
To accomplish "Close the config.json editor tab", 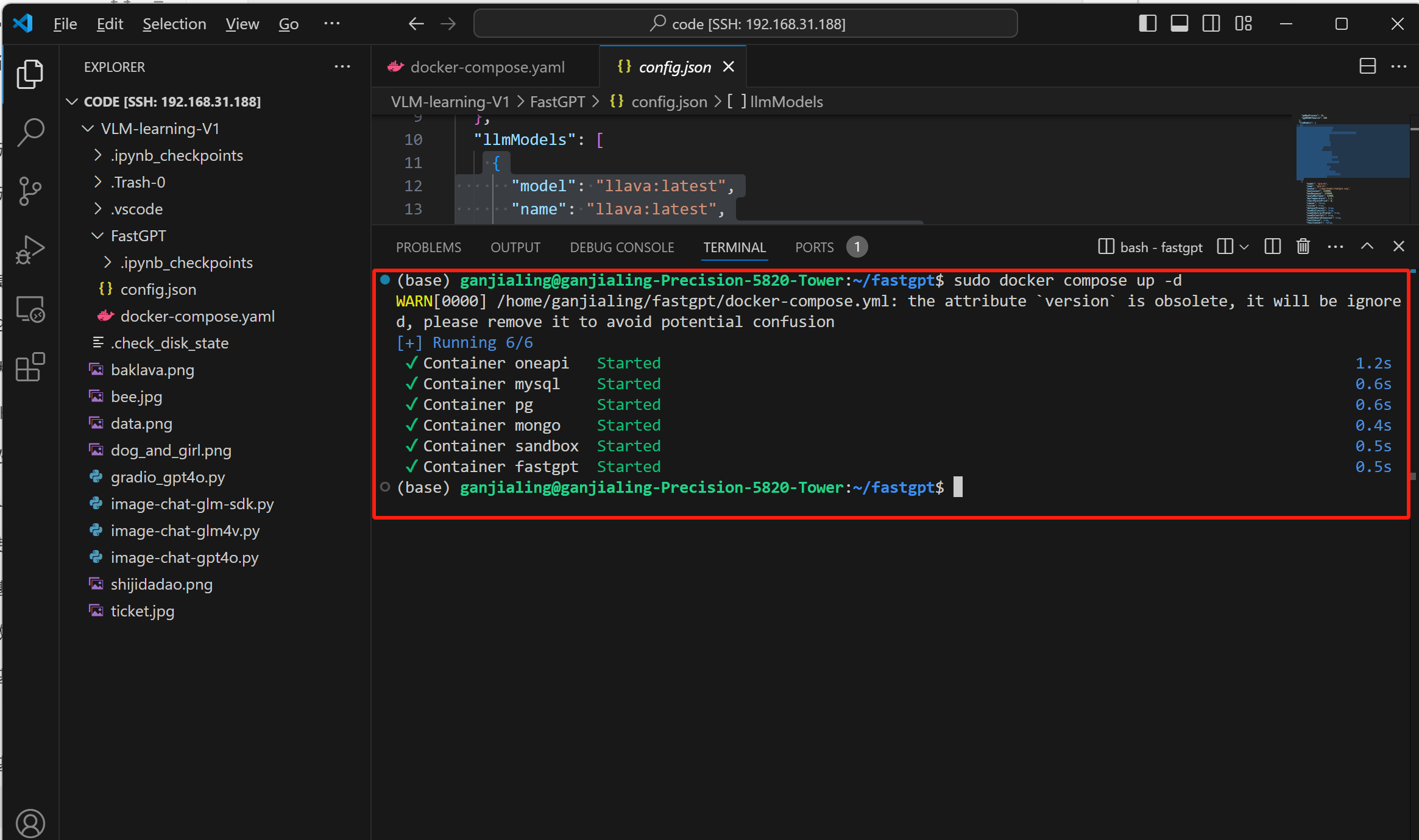I will [729, 66].
